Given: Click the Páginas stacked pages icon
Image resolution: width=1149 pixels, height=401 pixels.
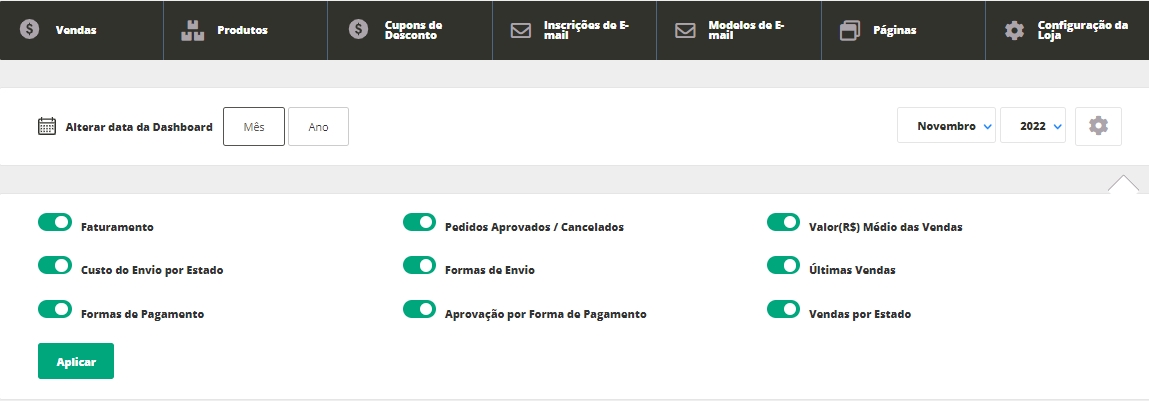Looking at the screenshot, I should point(850,30).
